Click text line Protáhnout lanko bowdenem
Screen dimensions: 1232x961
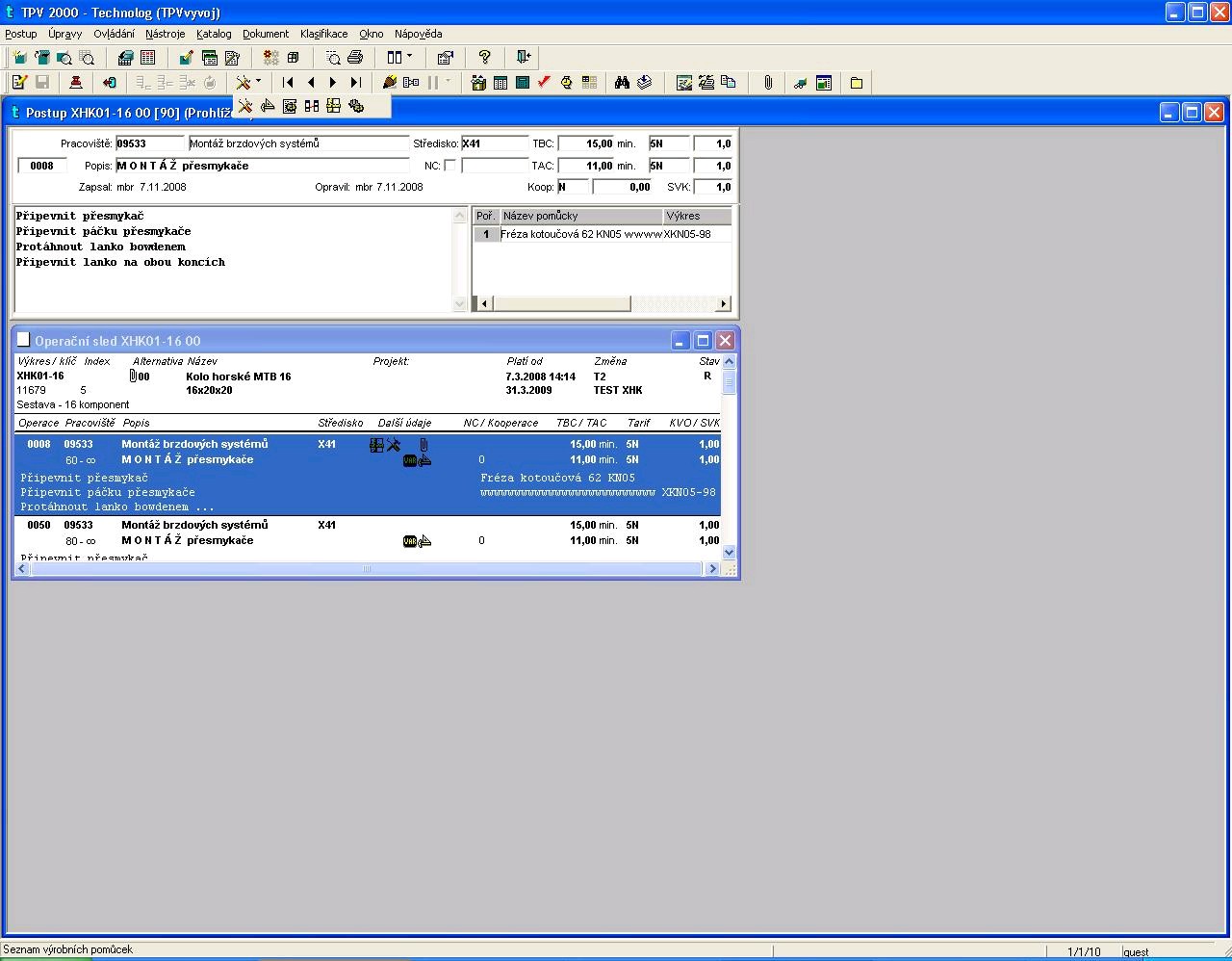point(101,247)
